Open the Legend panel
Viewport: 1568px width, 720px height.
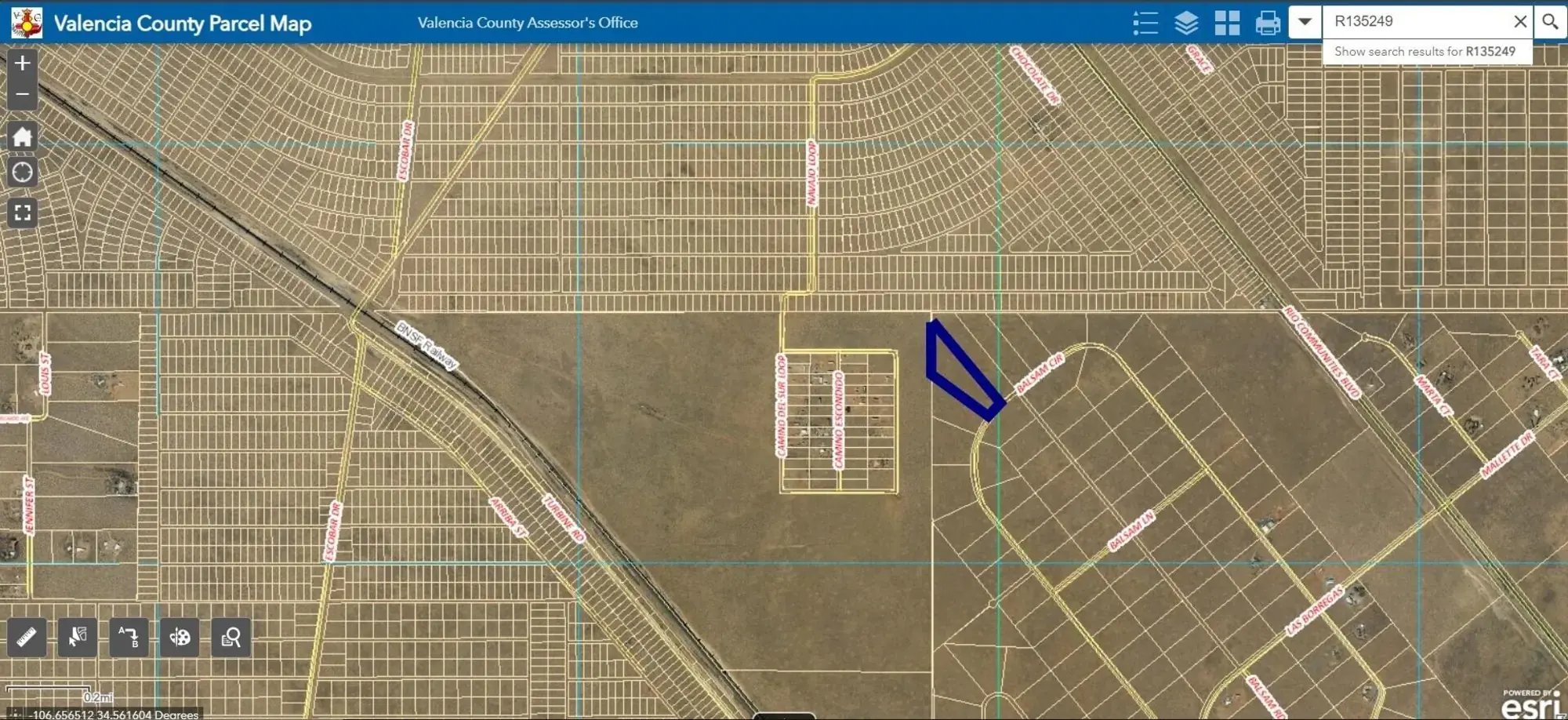click(1145, 23)
